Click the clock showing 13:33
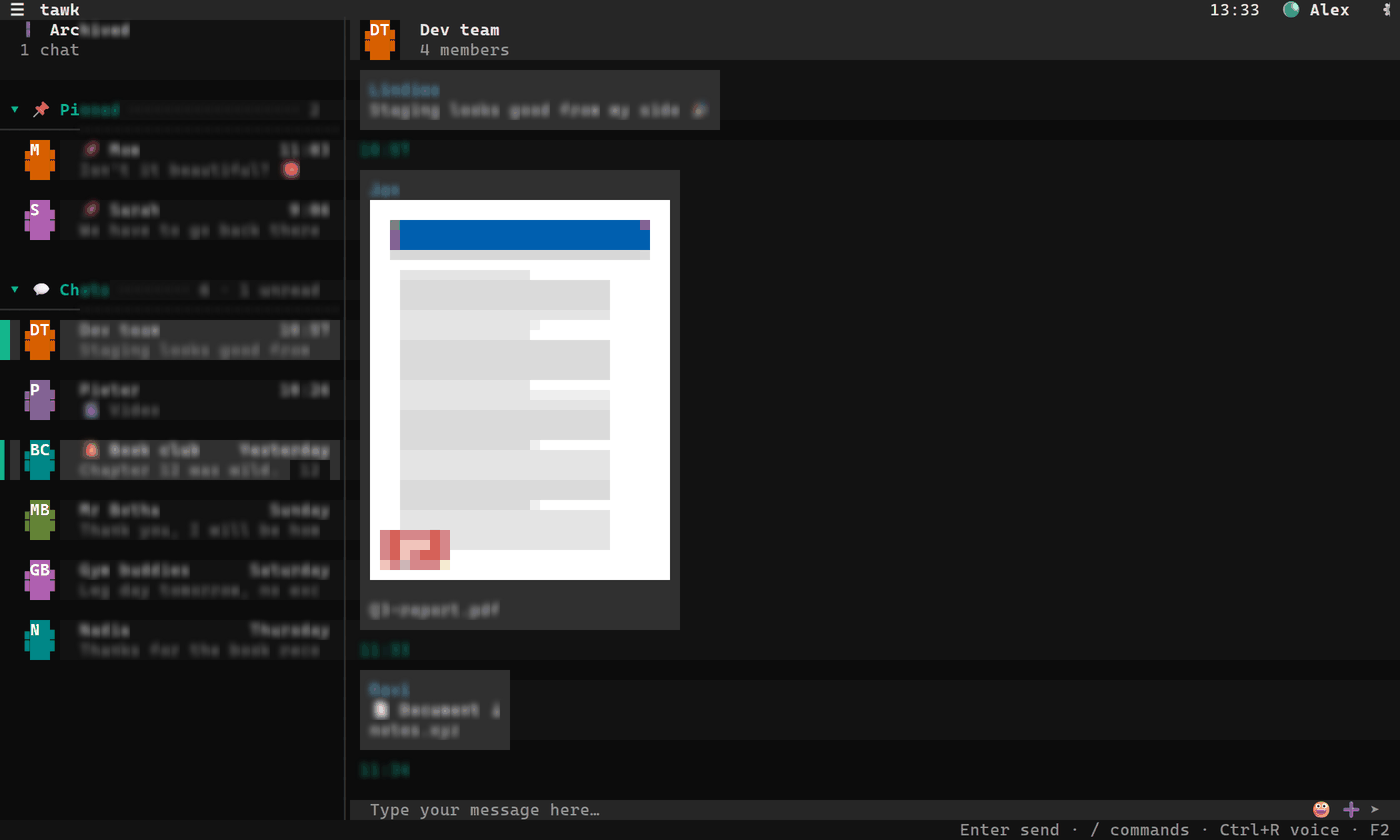The width and height of the screenshot is (1400, 840). coord(1235,10)
